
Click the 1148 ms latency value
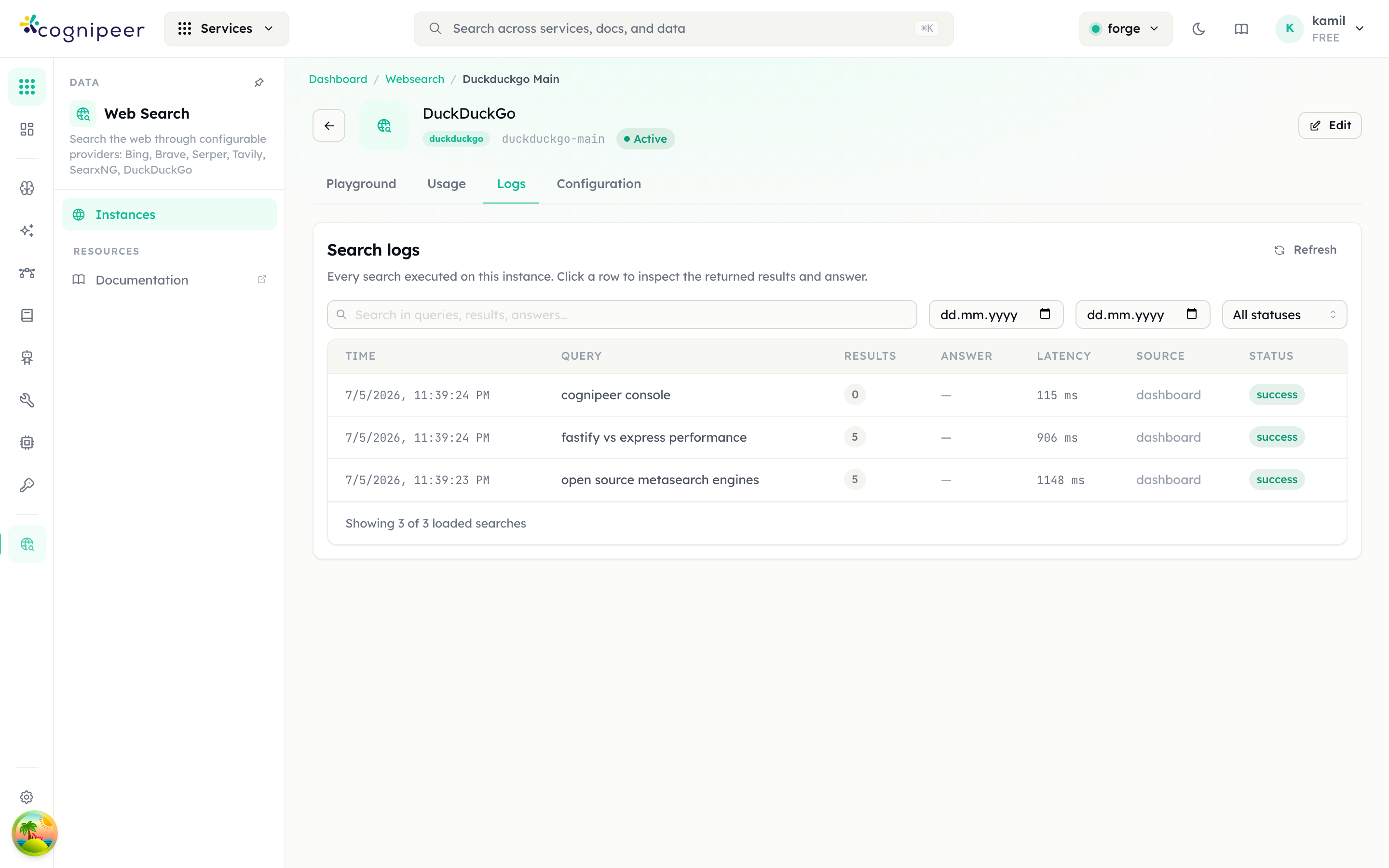[x=1060, y=480]
